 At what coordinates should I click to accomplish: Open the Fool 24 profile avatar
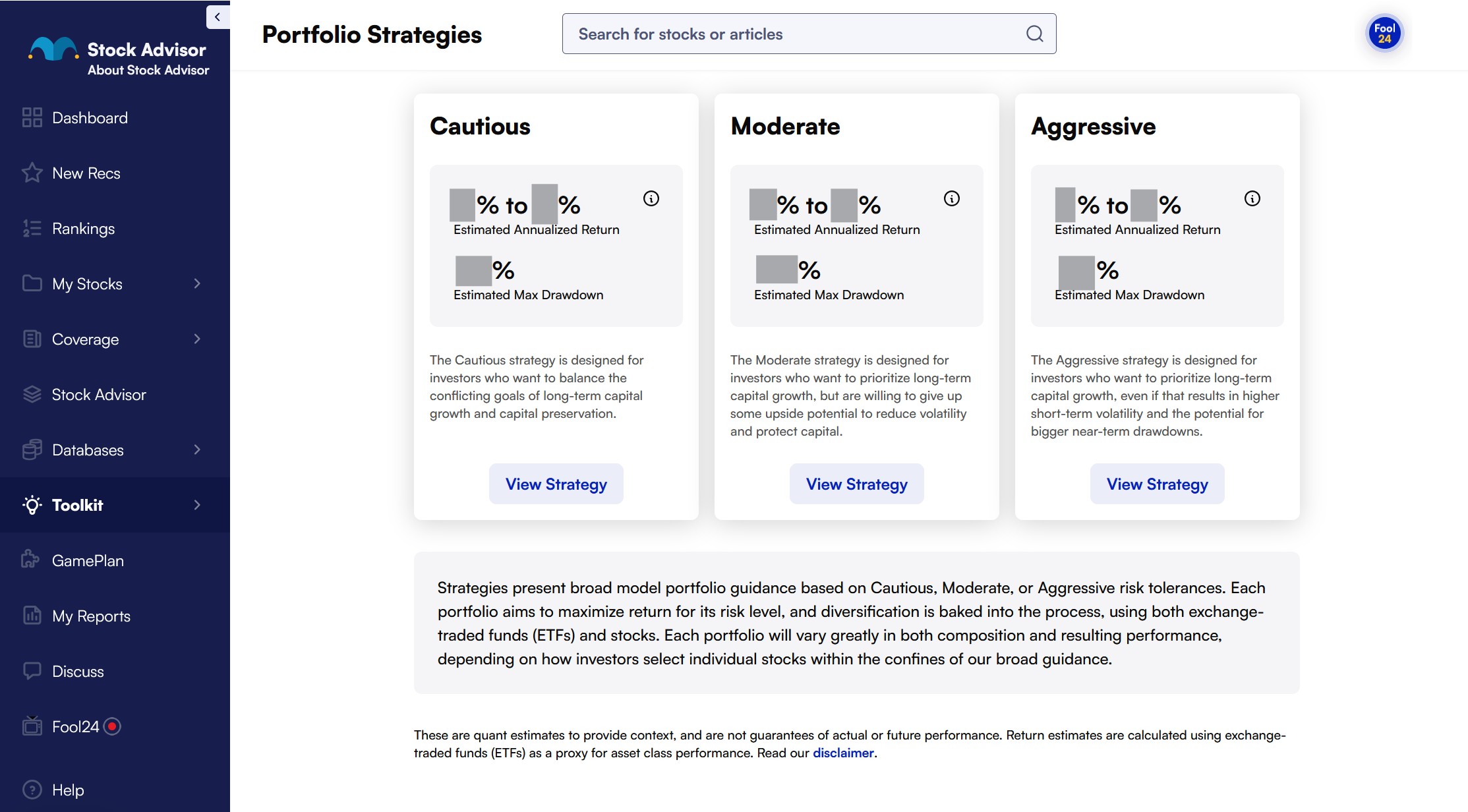click(x=1384, y=33)
